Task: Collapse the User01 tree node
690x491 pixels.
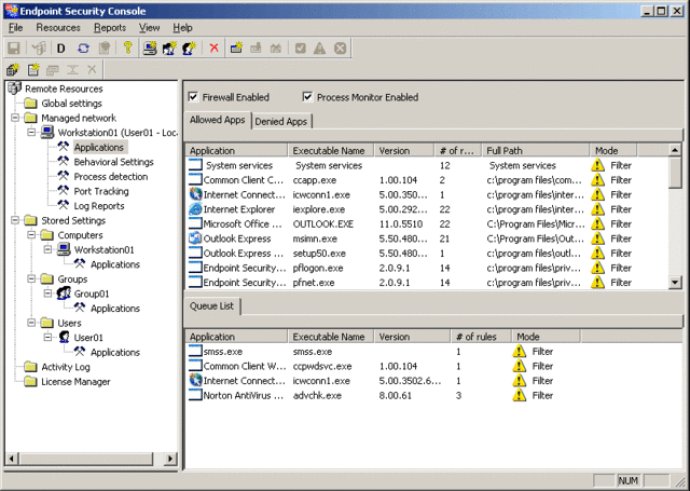Action: pyautogui.click(x=48, y=337)
